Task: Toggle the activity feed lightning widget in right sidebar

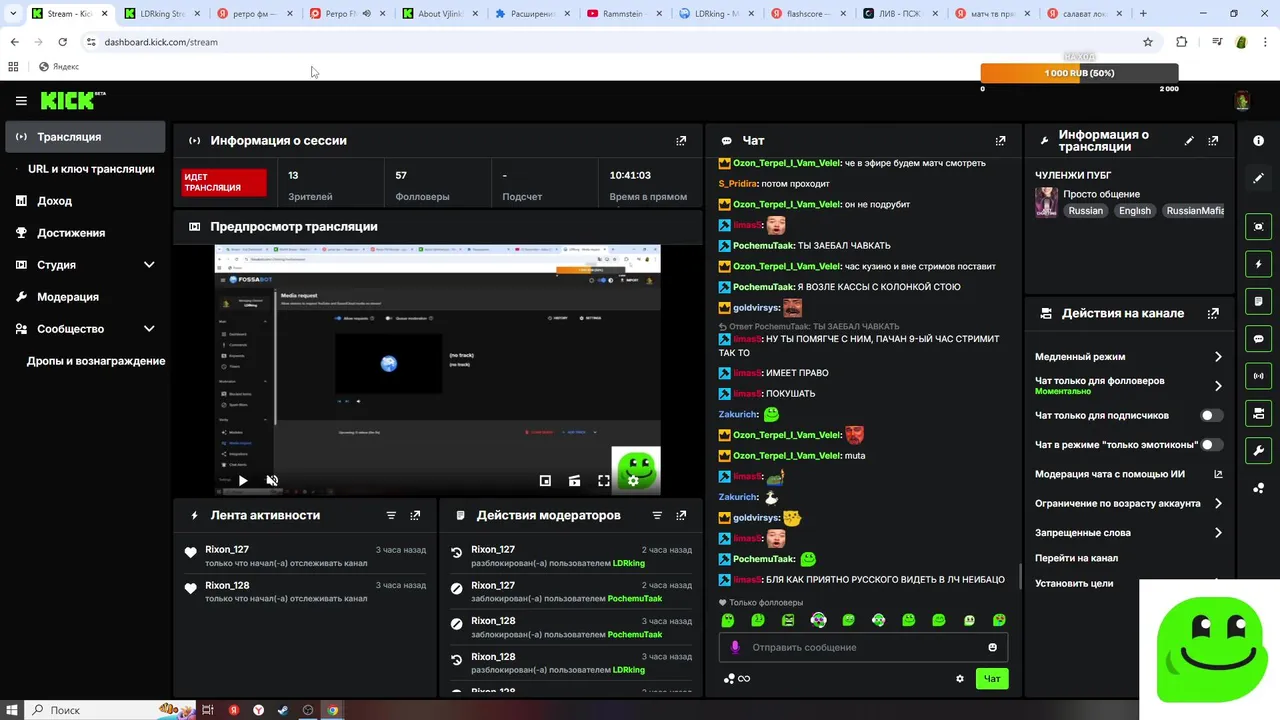Action: [1258, 264]
